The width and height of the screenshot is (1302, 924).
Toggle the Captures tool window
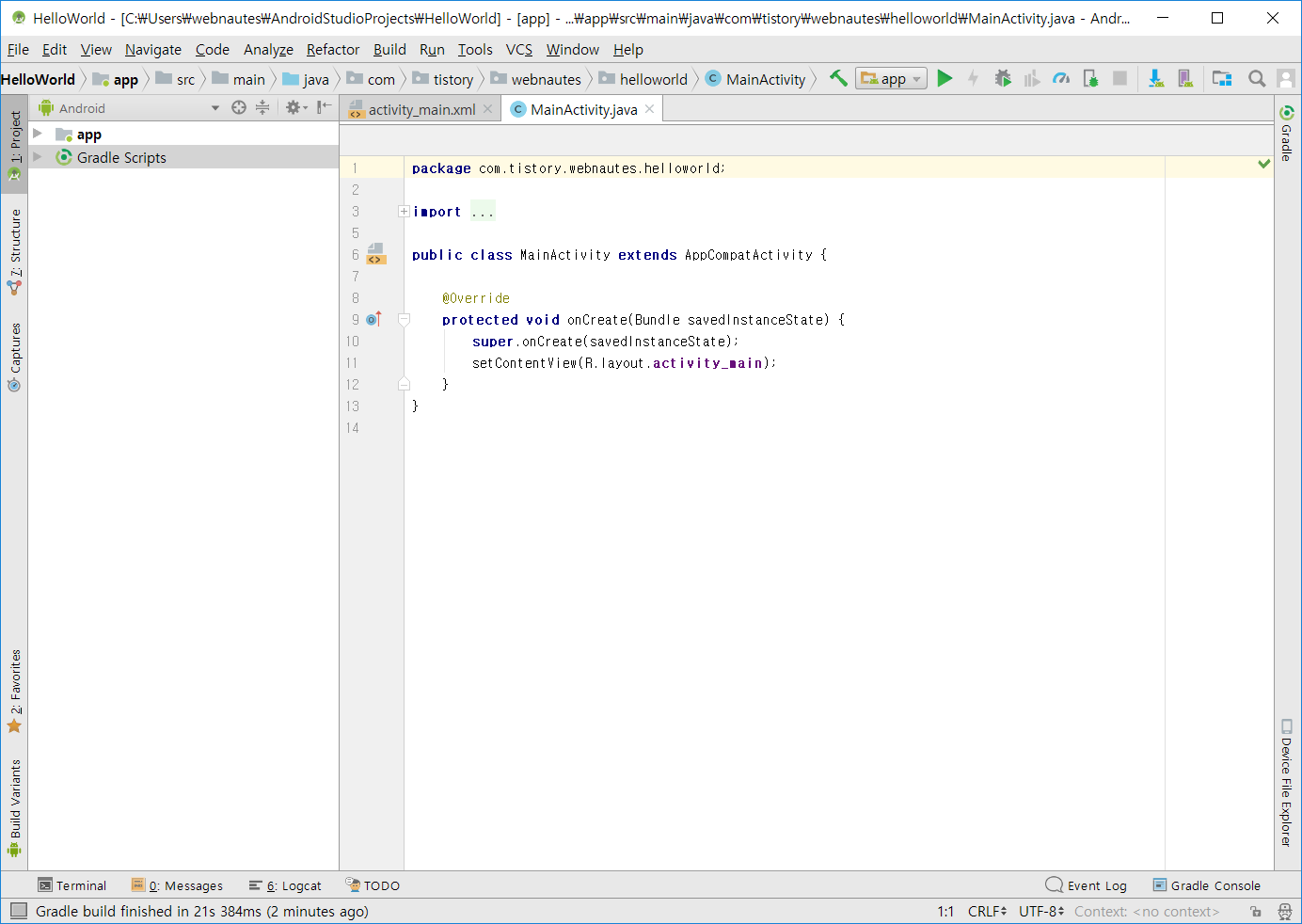(x=14, y=358)
